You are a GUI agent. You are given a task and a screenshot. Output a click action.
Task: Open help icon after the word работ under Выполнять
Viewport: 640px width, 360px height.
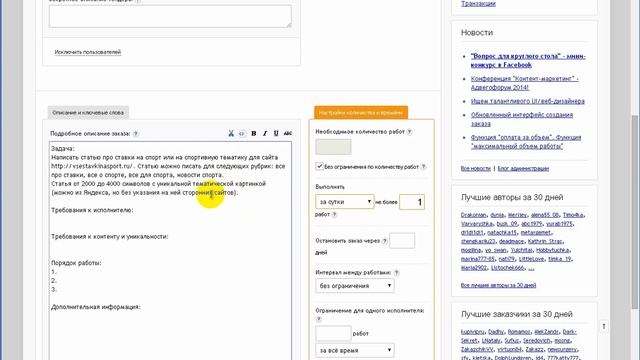click(x=334, y=214)
